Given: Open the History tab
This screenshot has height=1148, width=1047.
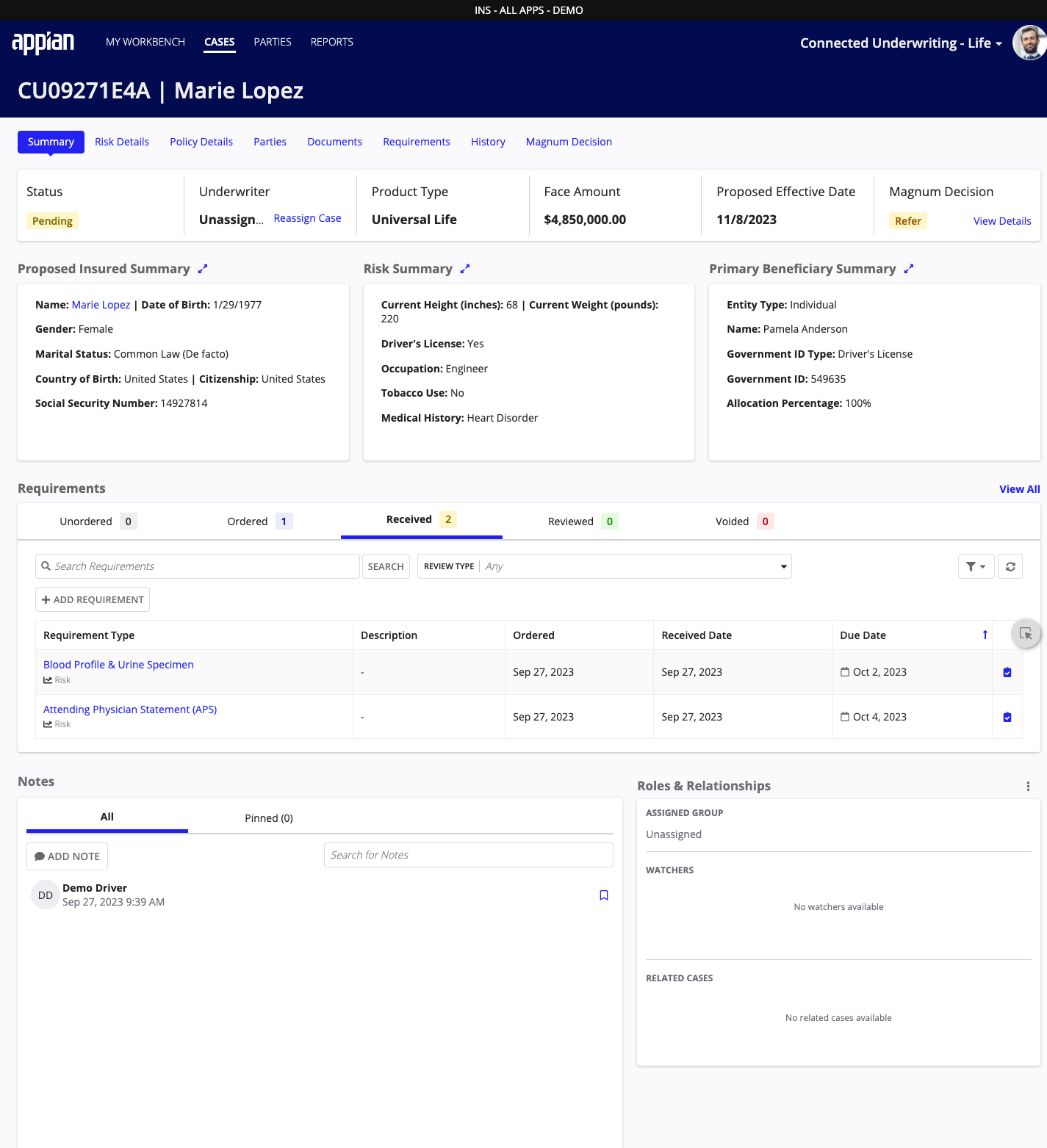Looking at the screenshot, I should tap(488, 142).
